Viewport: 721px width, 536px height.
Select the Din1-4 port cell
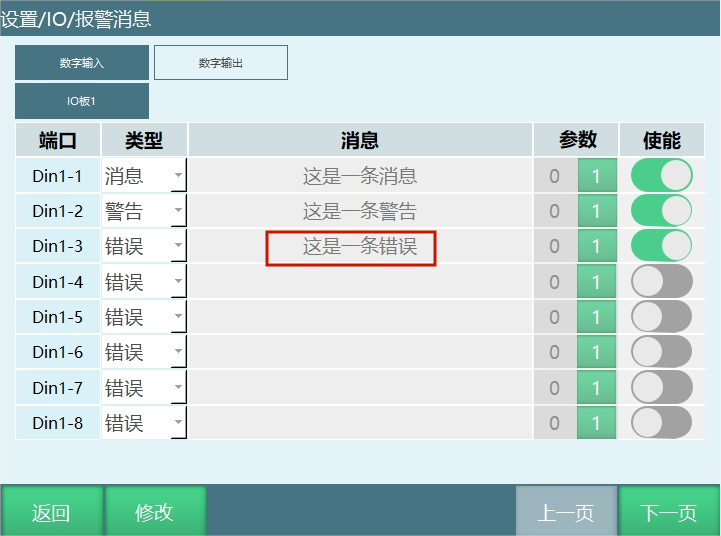pyautogui.click(x=58, y=281)
